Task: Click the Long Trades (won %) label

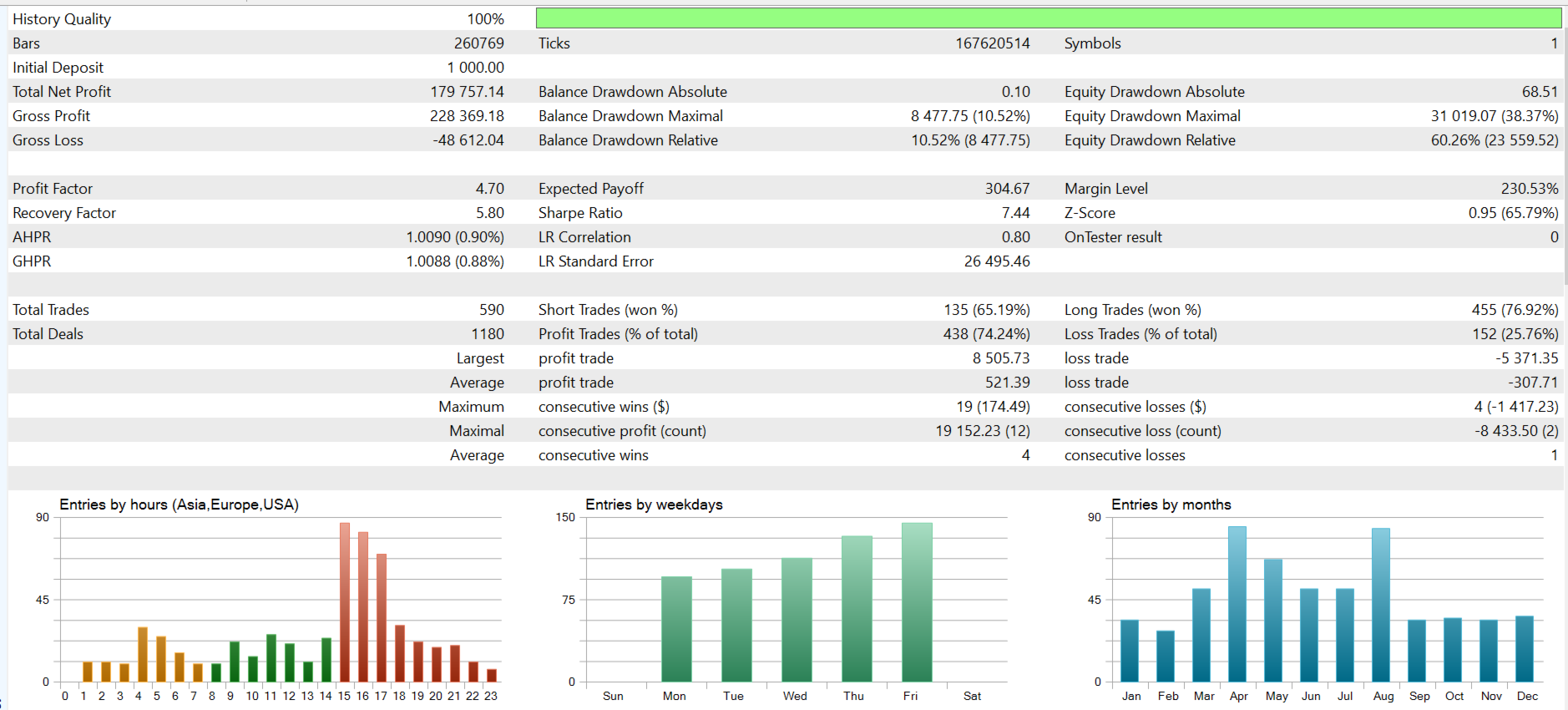Action: pos(1132,310)
